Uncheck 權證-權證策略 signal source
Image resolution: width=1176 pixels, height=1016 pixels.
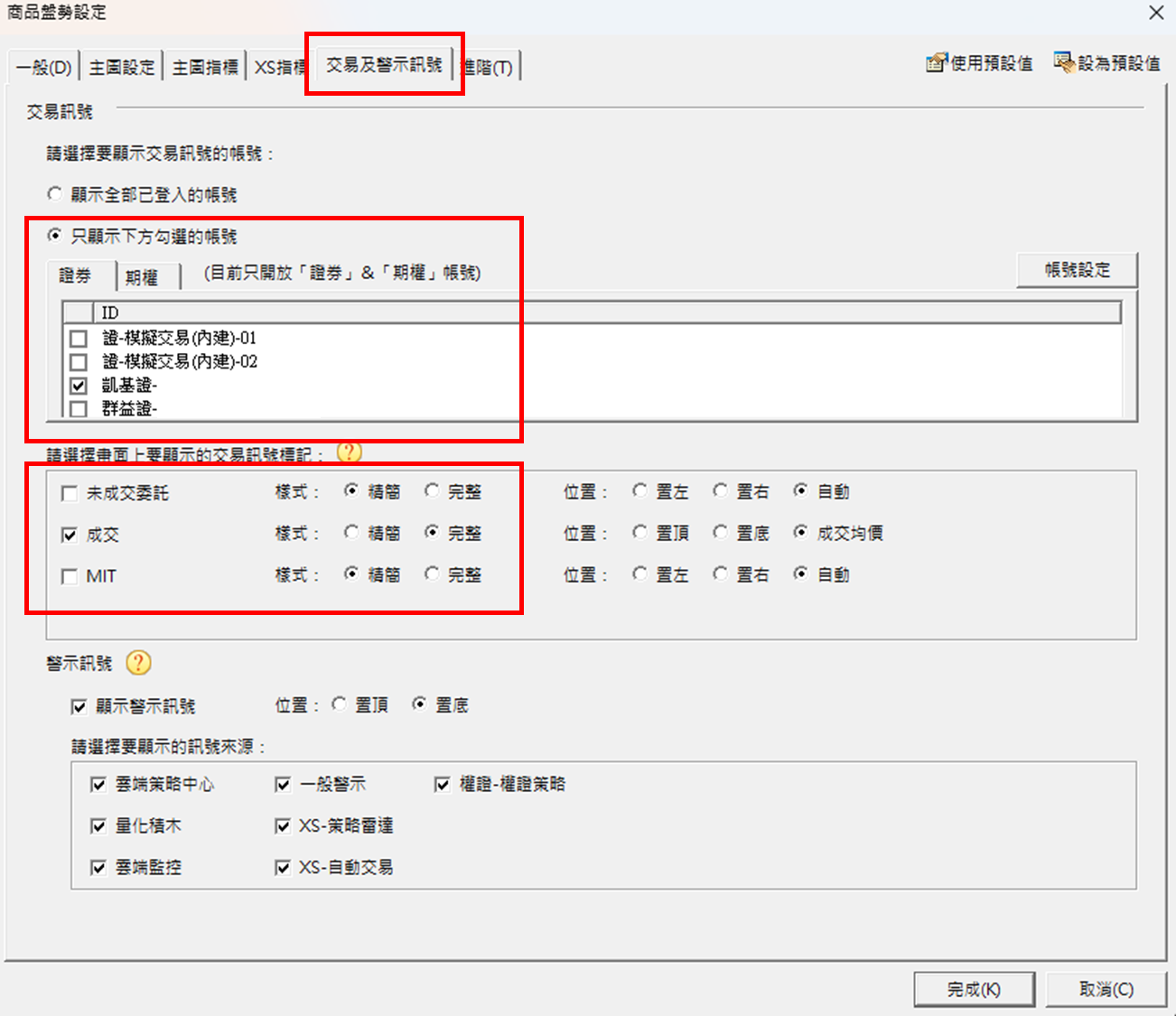[443, 784]
